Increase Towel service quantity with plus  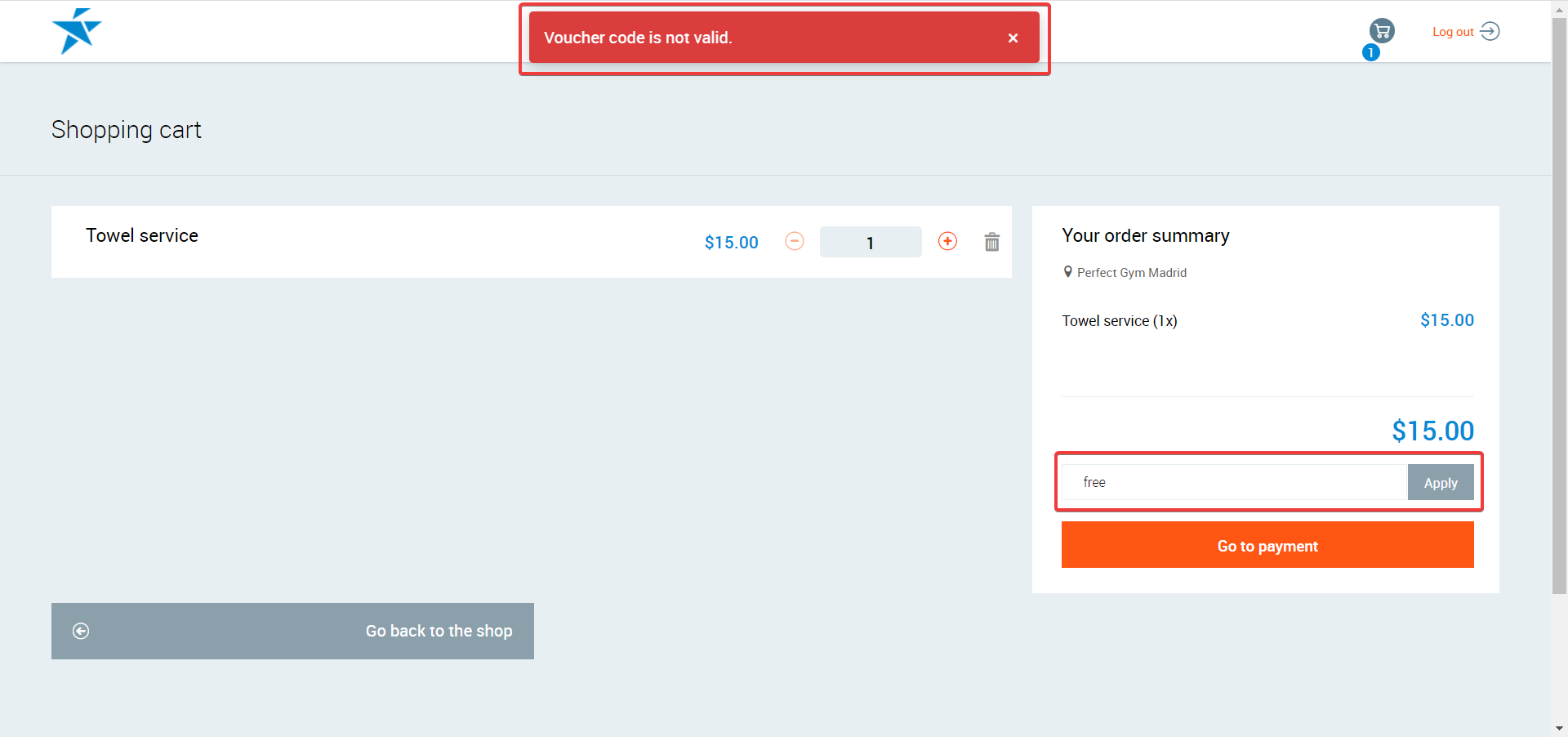click(x=947, y=241)
